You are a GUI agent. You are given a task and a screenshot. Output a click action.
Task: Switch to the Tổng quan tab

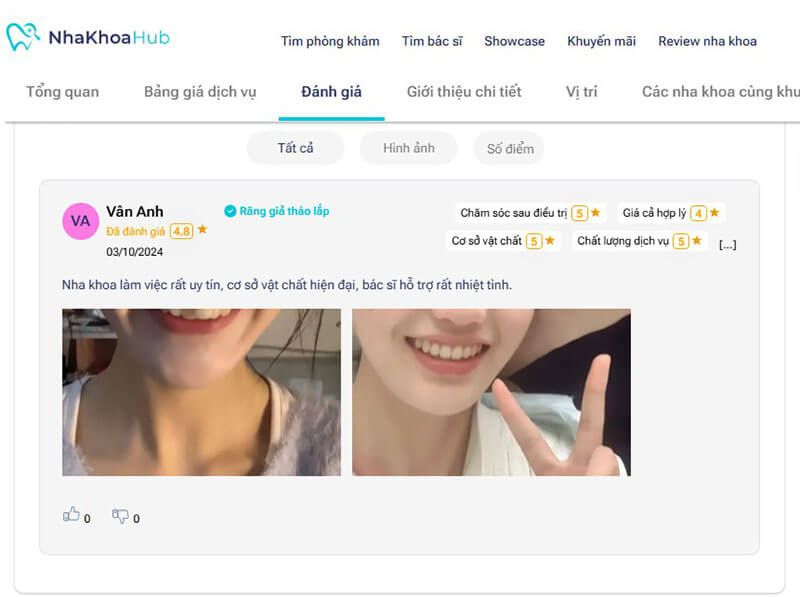tap(63, 92)
